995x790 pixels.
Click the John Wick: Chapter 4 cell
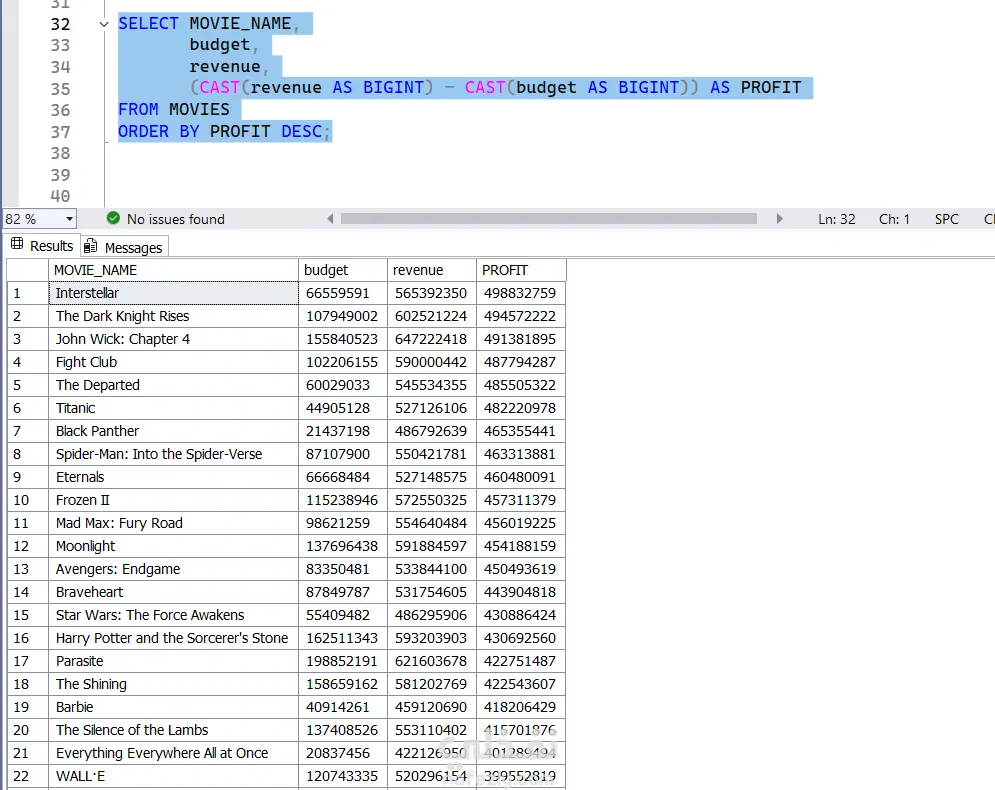click(173, 339)
